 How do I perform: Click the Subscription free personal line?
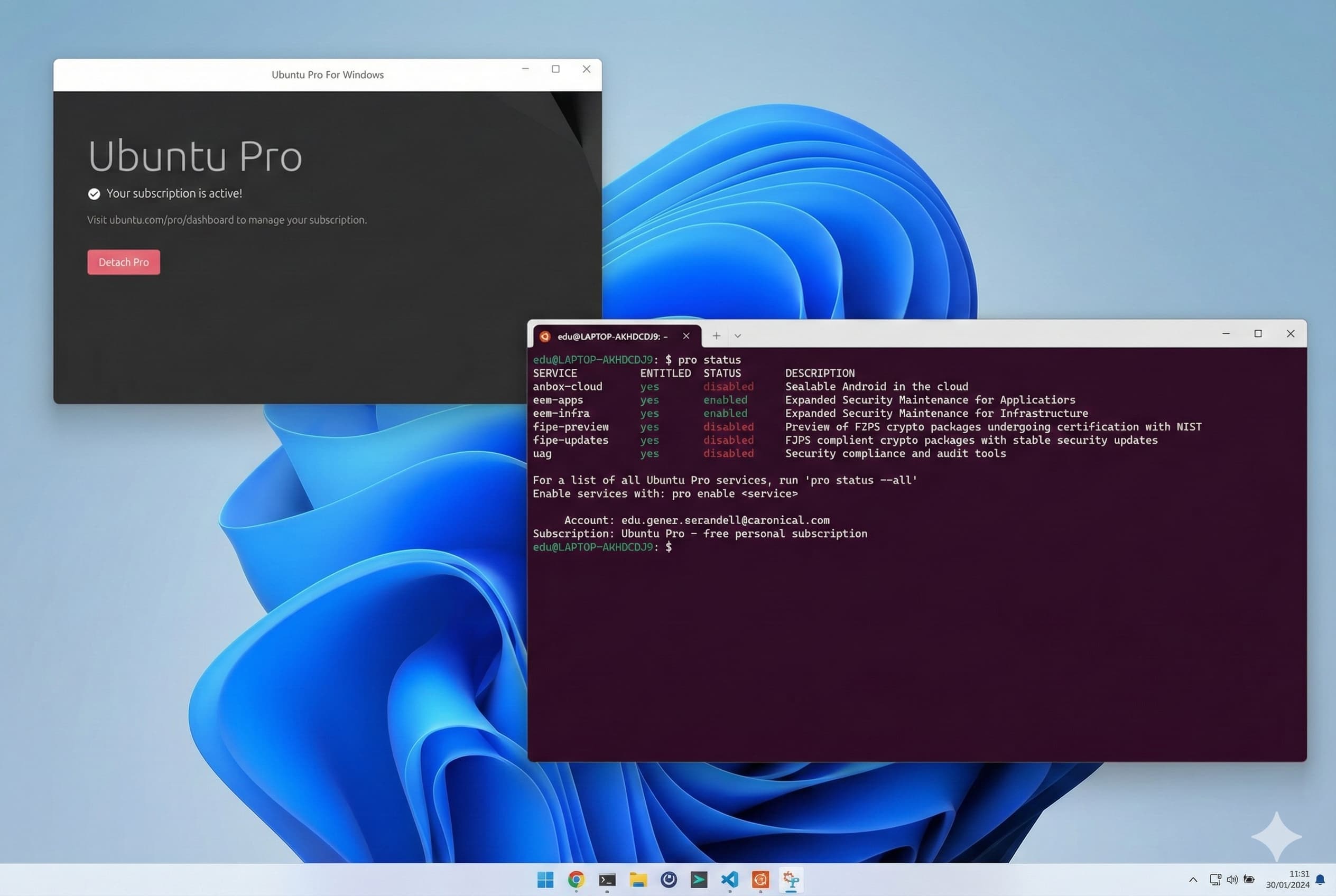click(700, 534)
